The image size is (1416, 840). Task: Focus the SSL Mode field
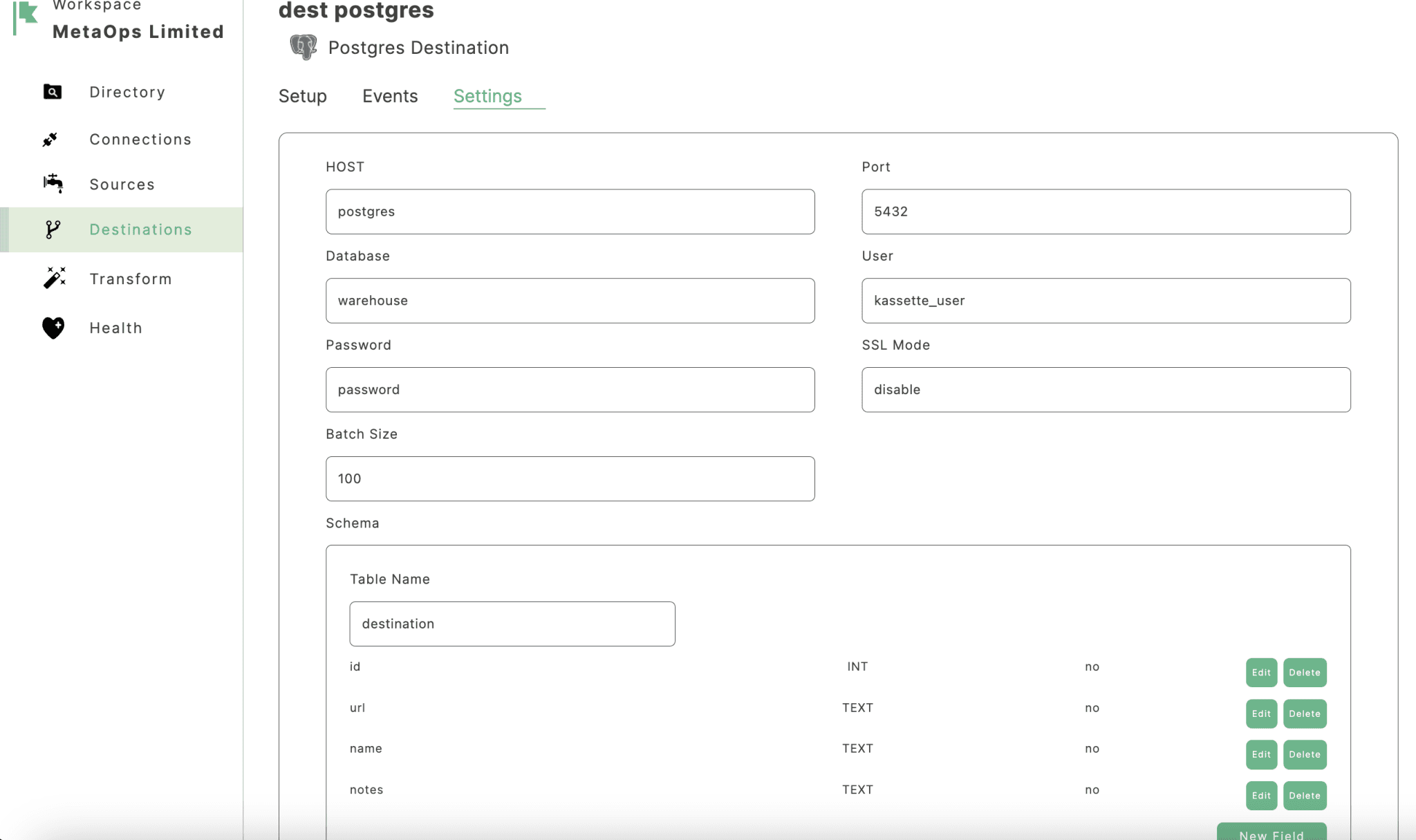[1105, 390]
